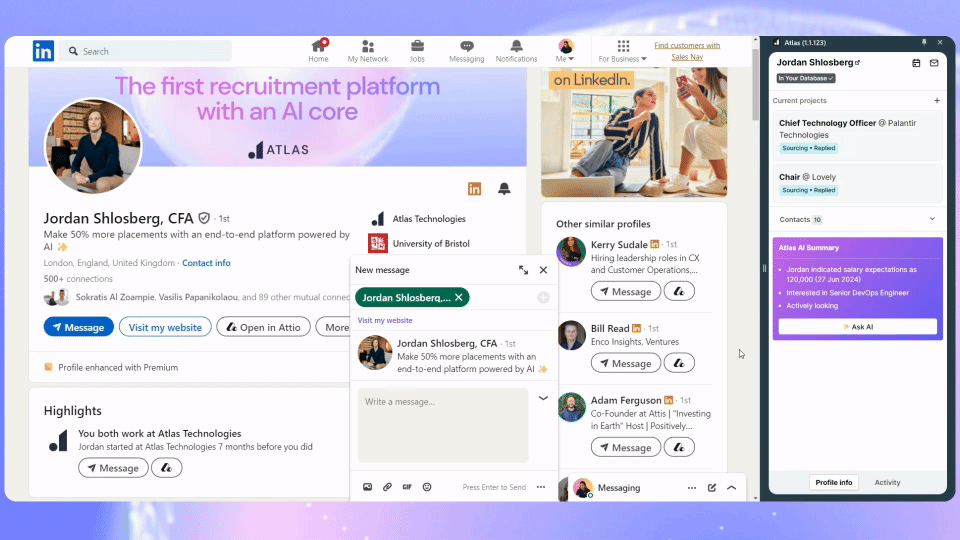Expand the New message window to full size

coord(523,270)
